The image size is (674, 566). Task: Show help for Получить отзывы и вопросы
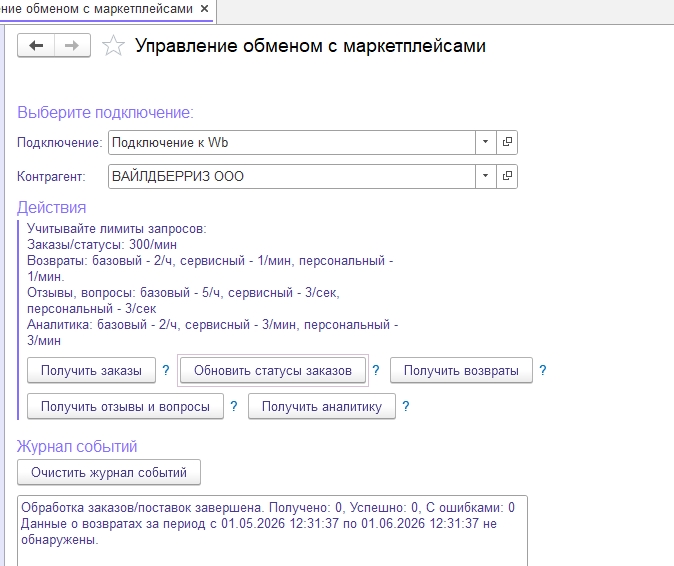[x=233, y=406]
